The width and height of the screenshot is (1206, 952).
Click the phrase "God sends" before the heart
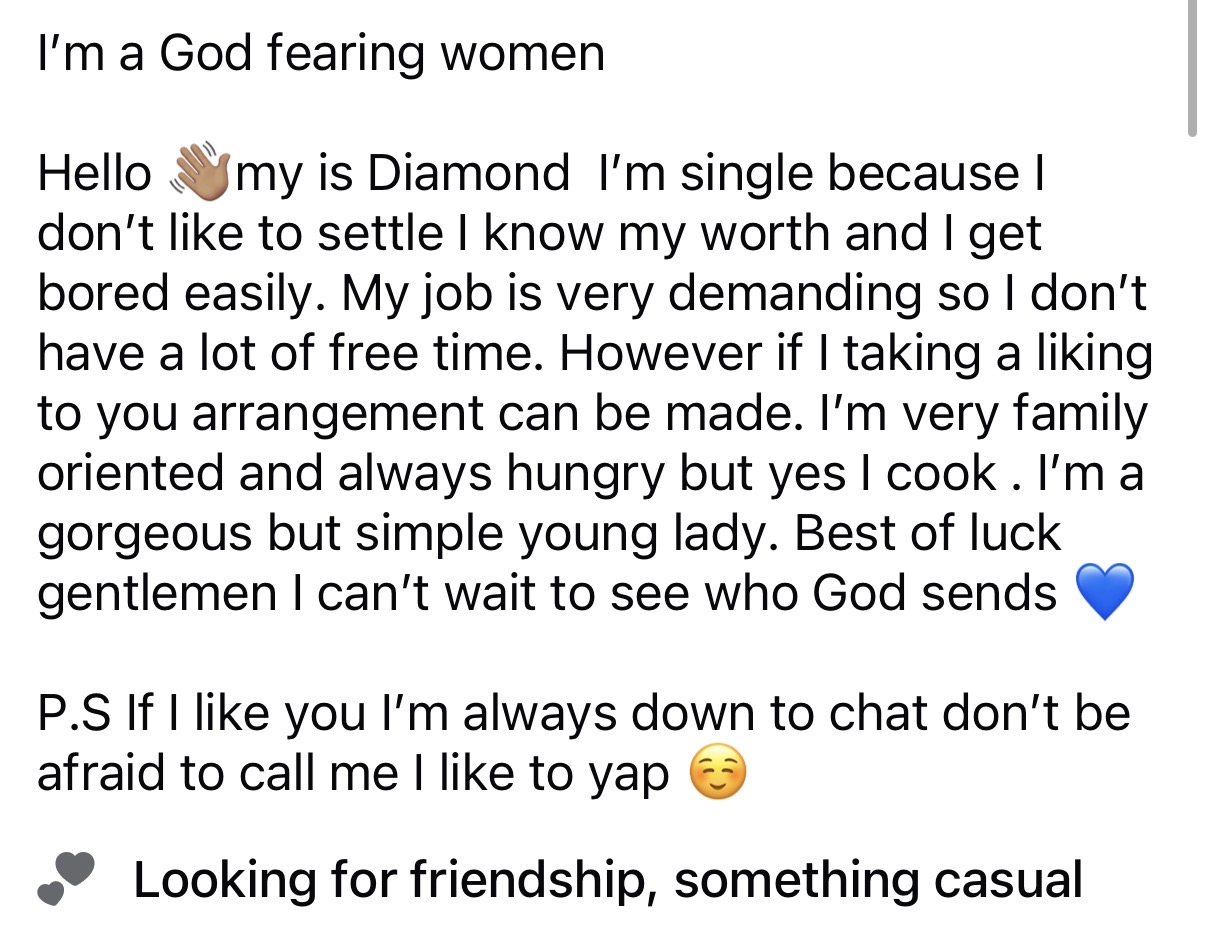[x=934, y=593]
